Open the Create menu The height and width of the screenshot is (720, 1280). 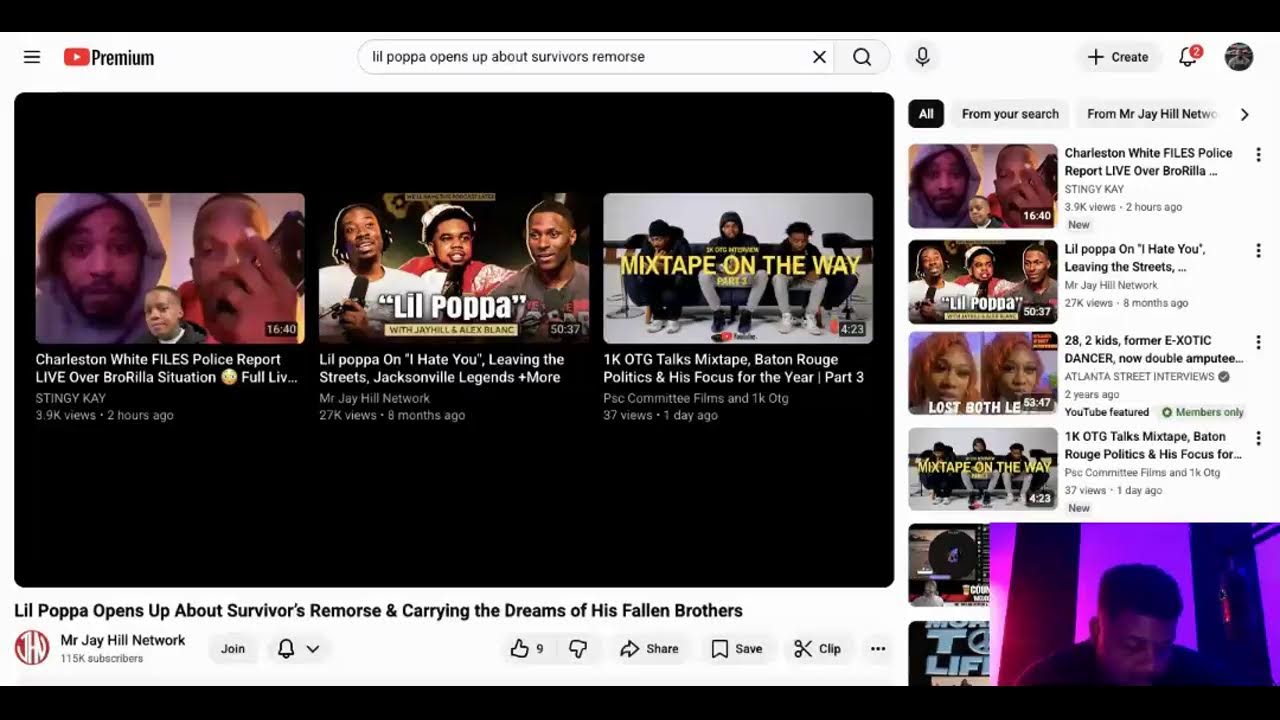tap(1118, 57)
